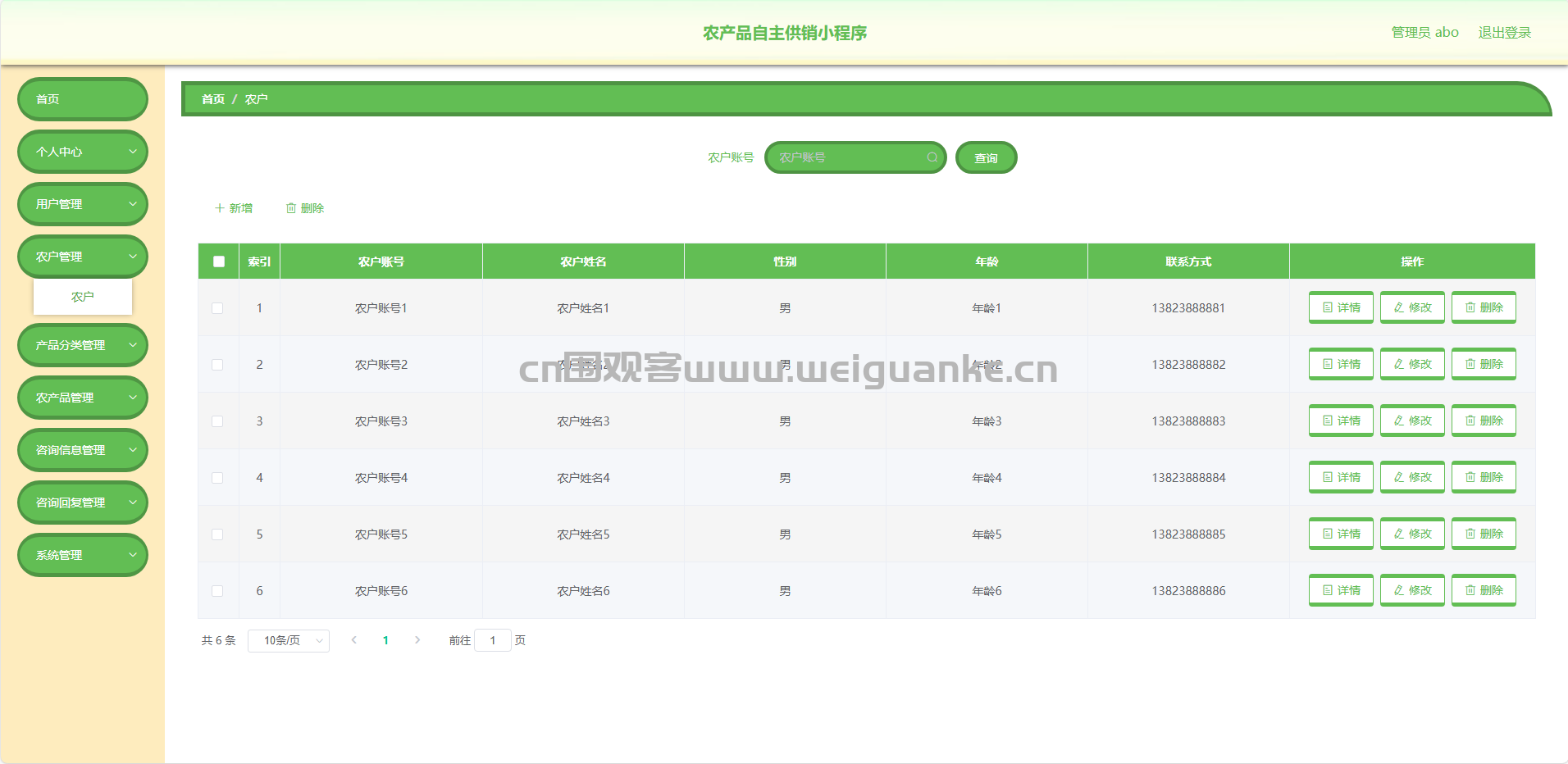The width and height of the screenshot is (1568, 764).
Task: Click 删除 for row 农户账号2
Action: 1484,364
